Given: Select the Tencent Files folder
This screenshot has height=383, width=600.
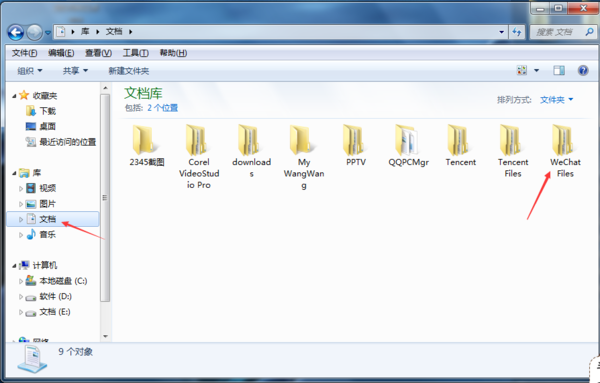Looking at the screenshot, I should 513,151.
